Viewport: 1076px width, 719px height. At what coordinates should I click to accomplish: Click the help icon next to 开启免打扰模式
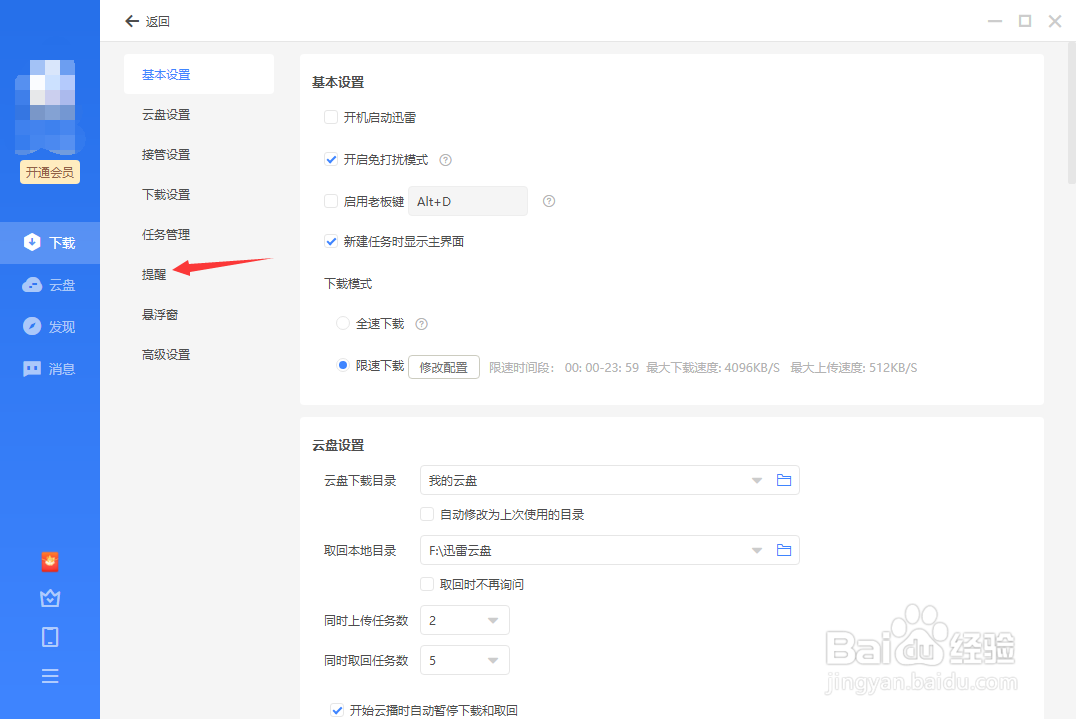tap(445, 159)
